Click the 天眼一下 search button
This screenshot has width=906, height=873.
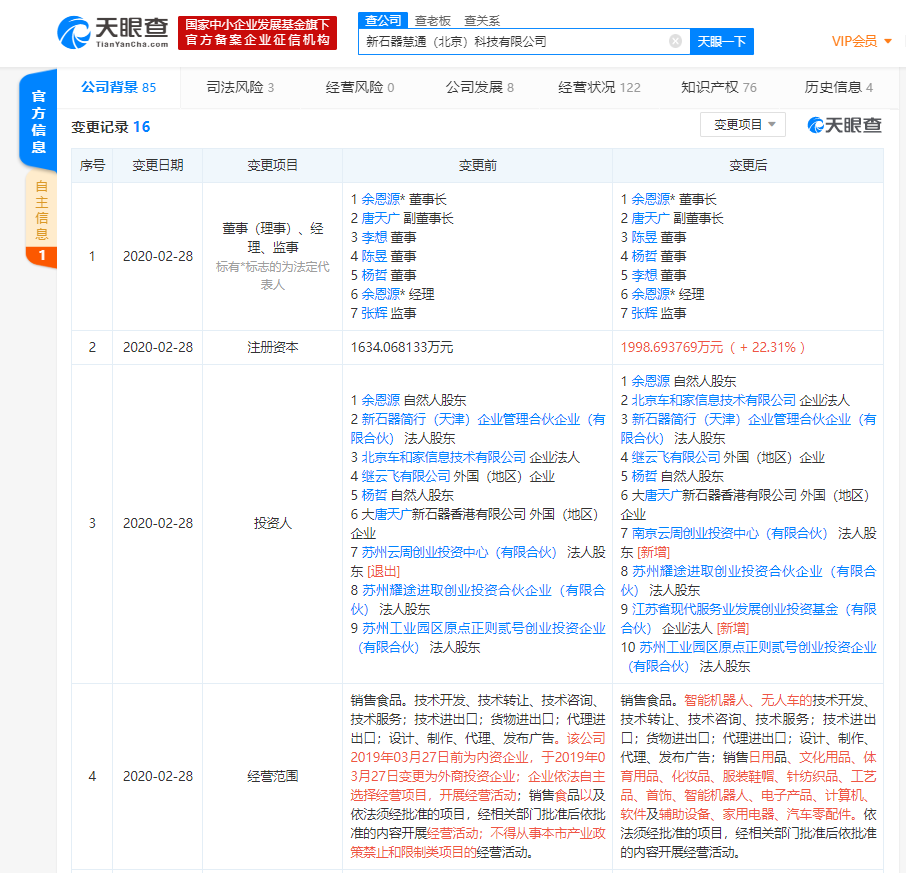[x=723, y=41]
